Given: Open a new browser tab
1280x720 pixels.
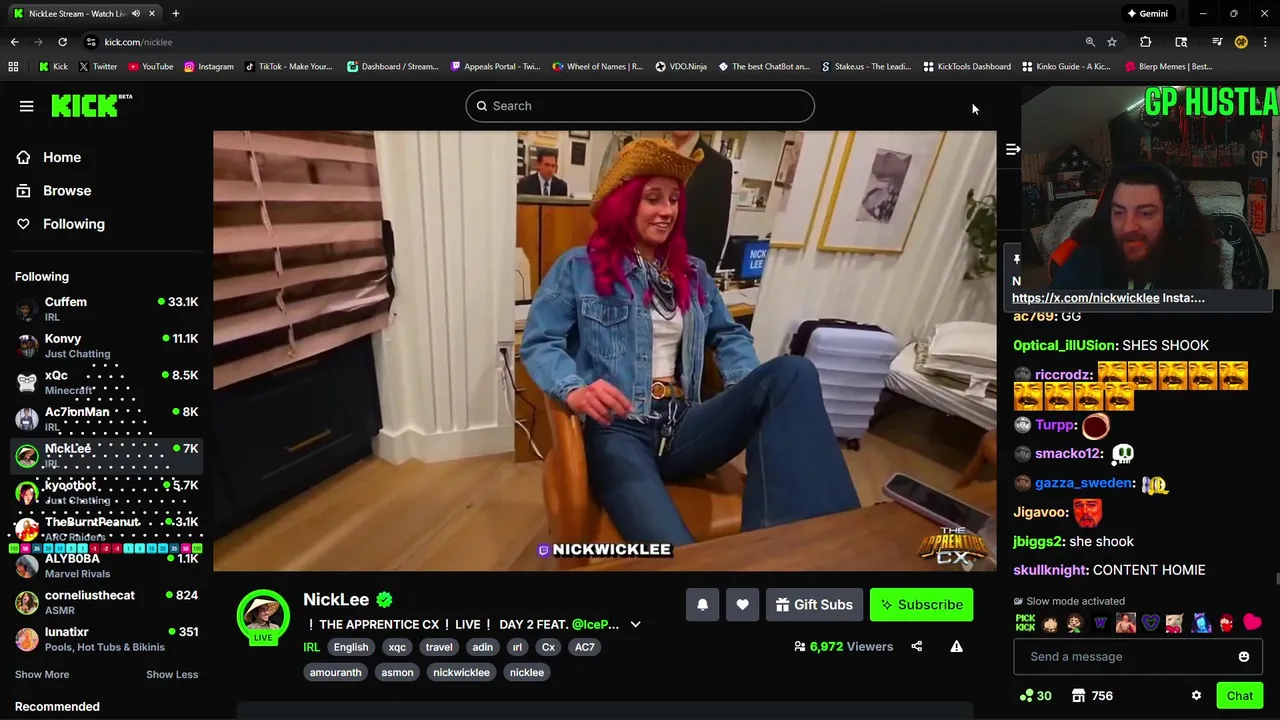Looking at the screenshot, I should (x=175, y=14).
